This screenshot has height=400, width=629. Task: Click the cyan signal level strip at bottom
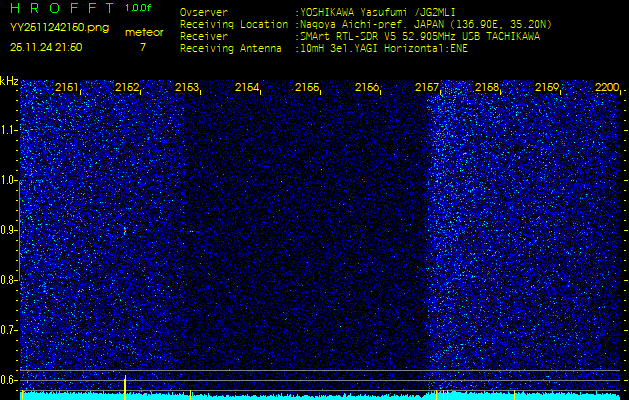[x=321, y=396]
